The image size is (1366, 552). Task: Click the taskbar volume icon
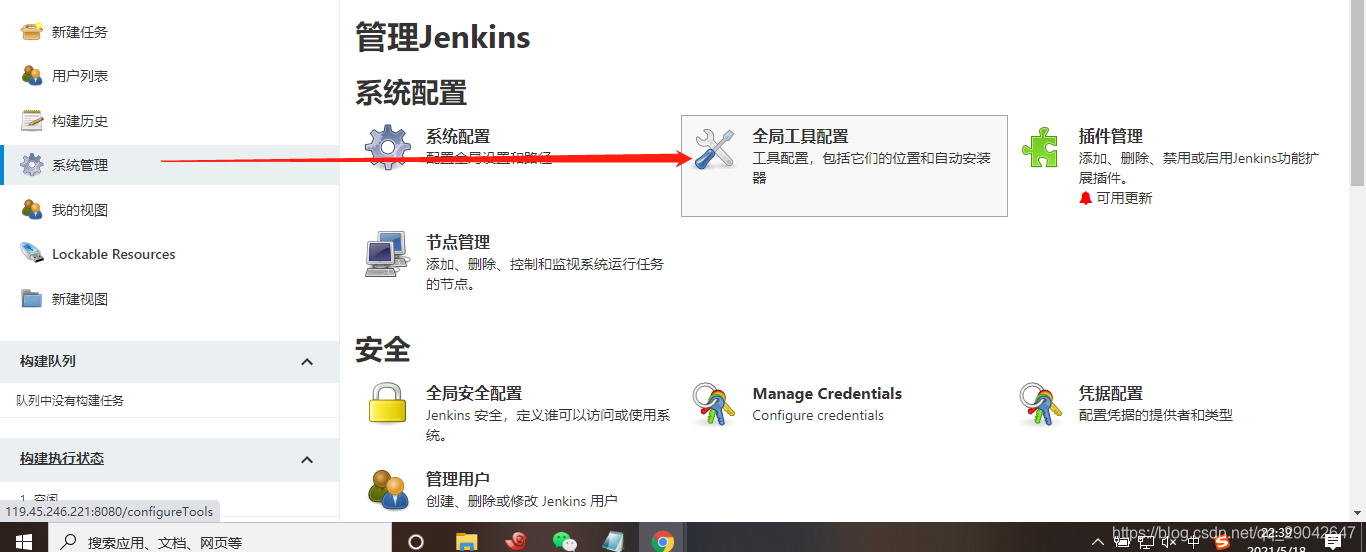pos(1169,542)
